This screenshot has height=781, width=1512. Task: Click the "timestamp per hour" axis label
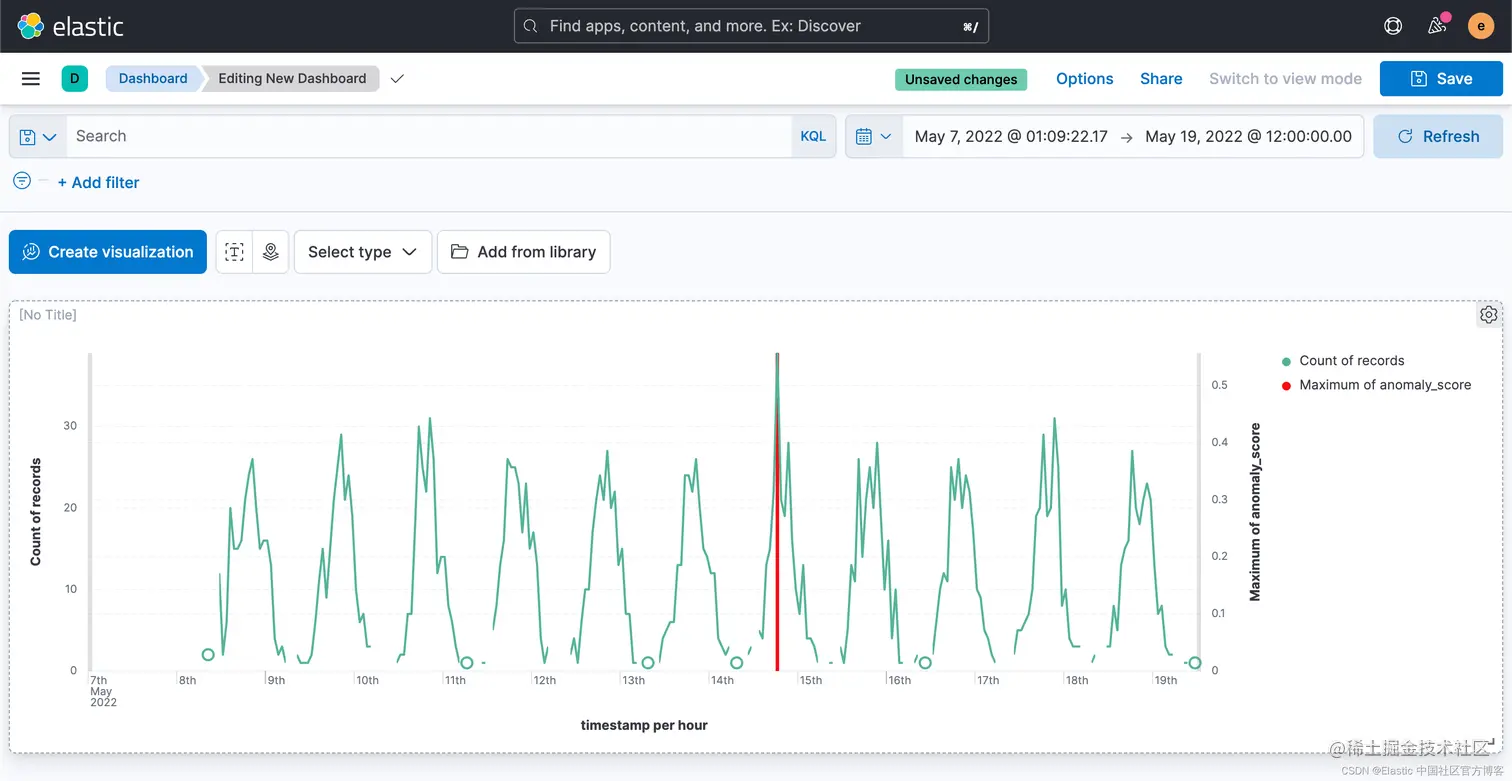(x=644, y=725)
